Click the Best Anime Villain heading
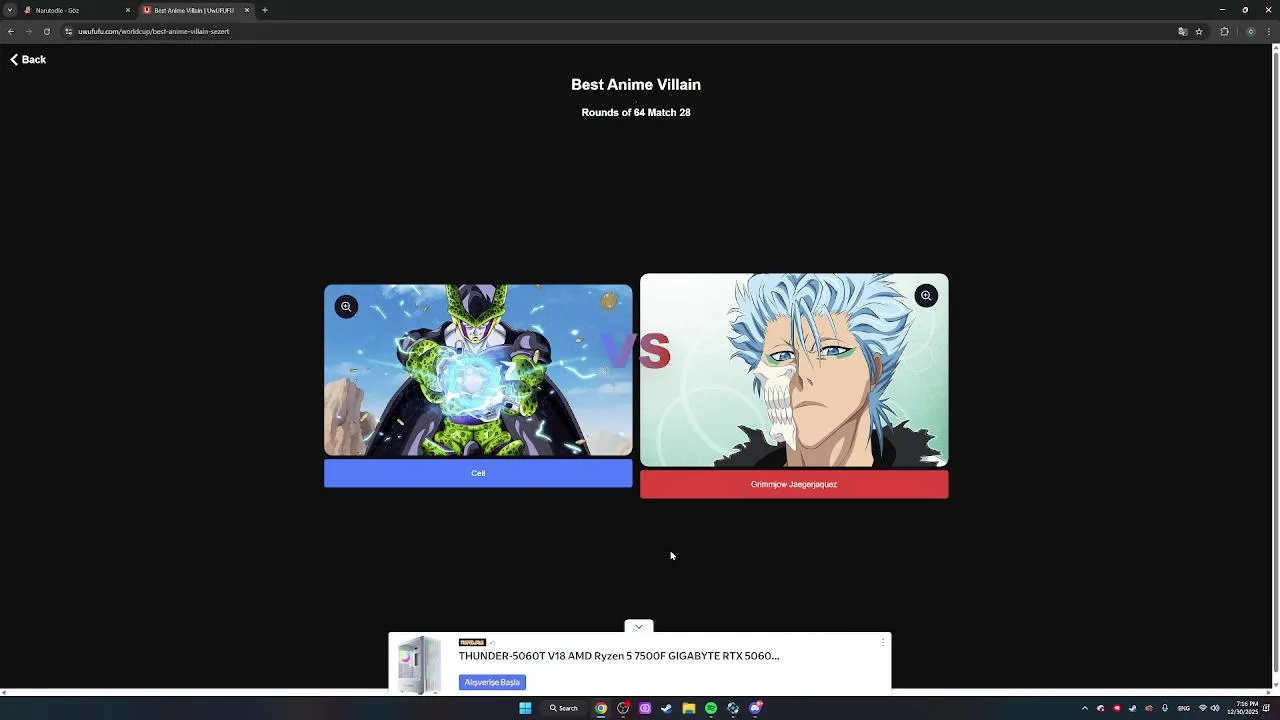 636,85
